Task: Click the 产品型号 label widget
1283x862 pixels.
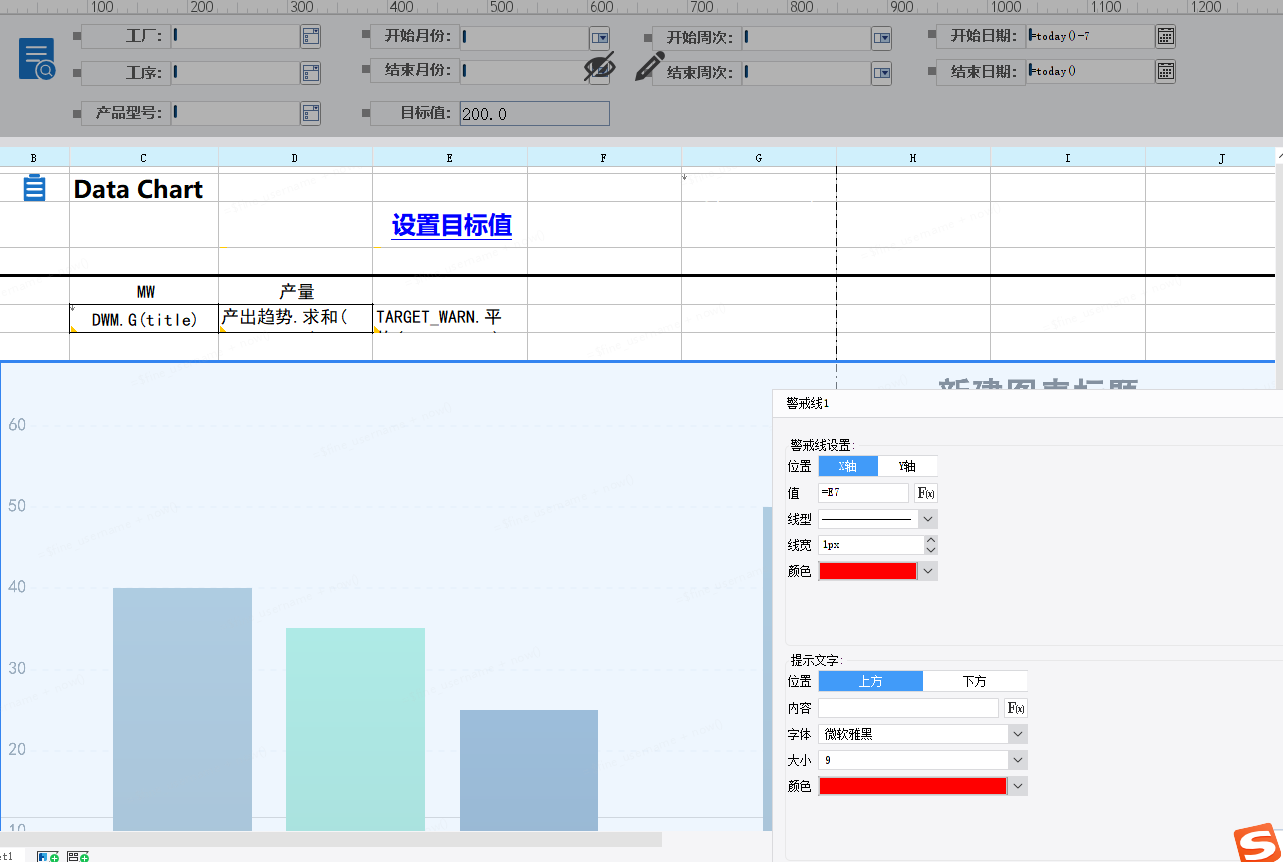Action: [x=127, y=113]
